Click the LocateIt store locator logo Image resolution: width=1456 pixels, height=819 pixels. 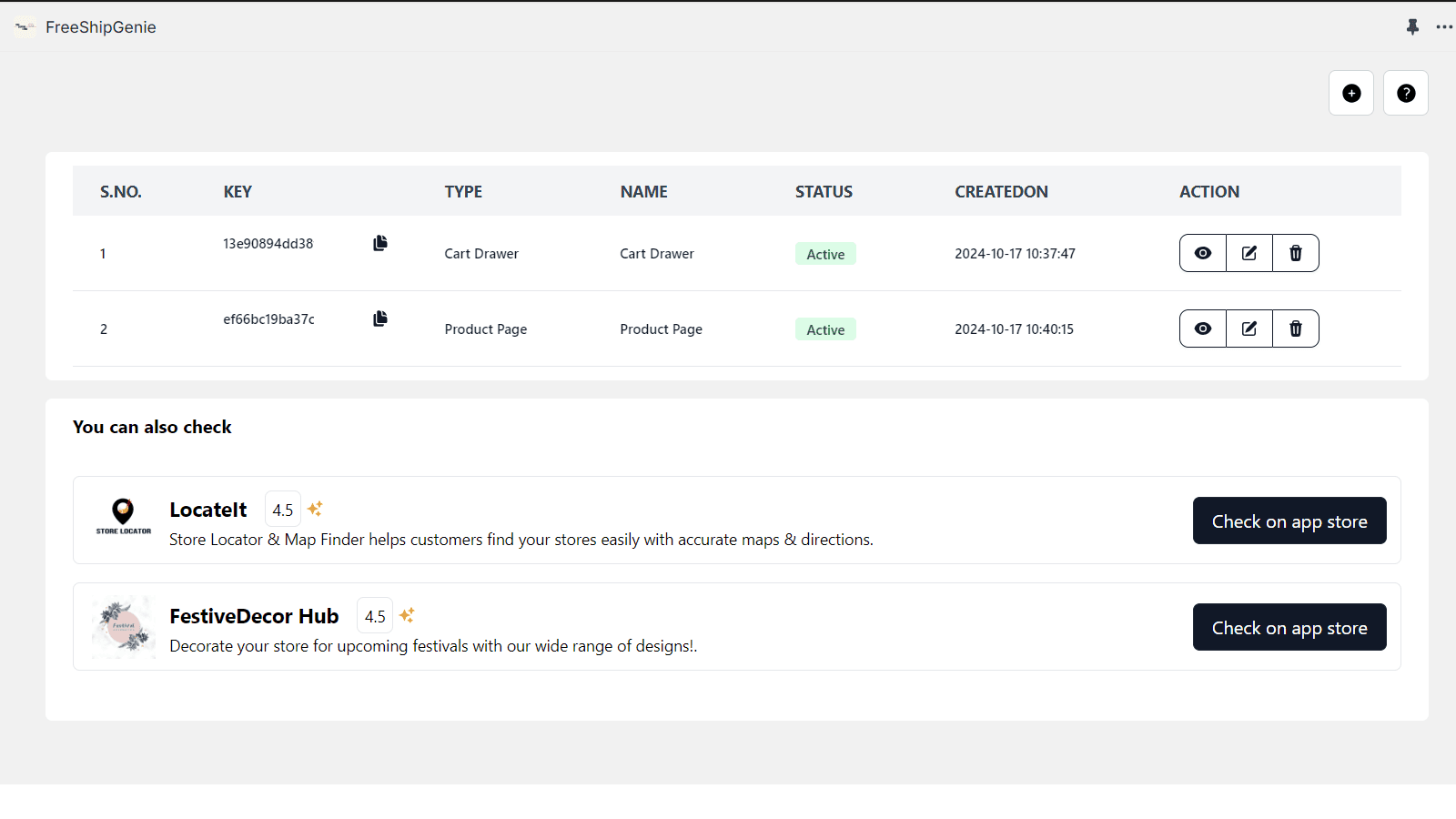pos(124,516)
